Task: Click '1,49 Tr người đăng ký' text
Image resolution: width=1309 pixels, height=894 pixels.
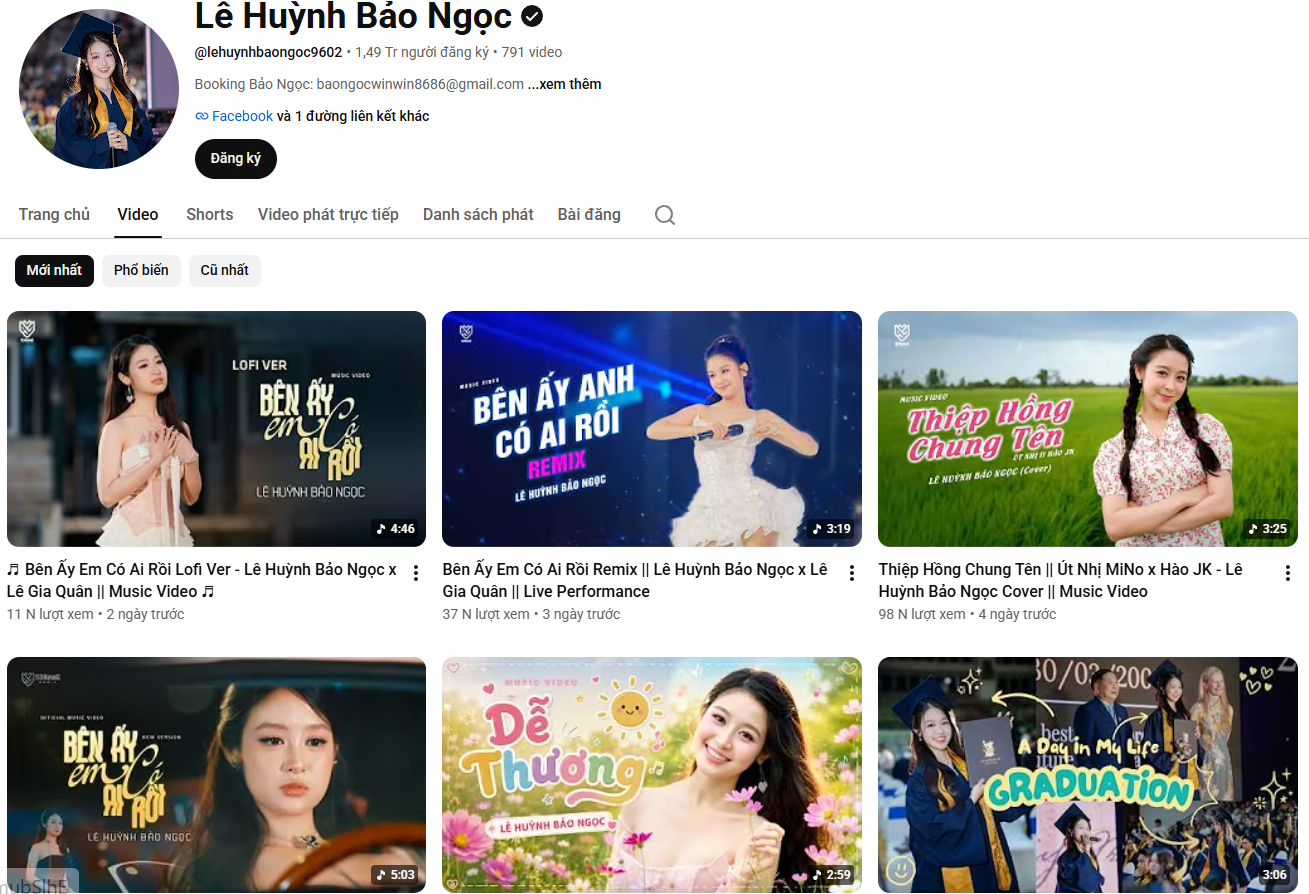Action: (422, 52)
